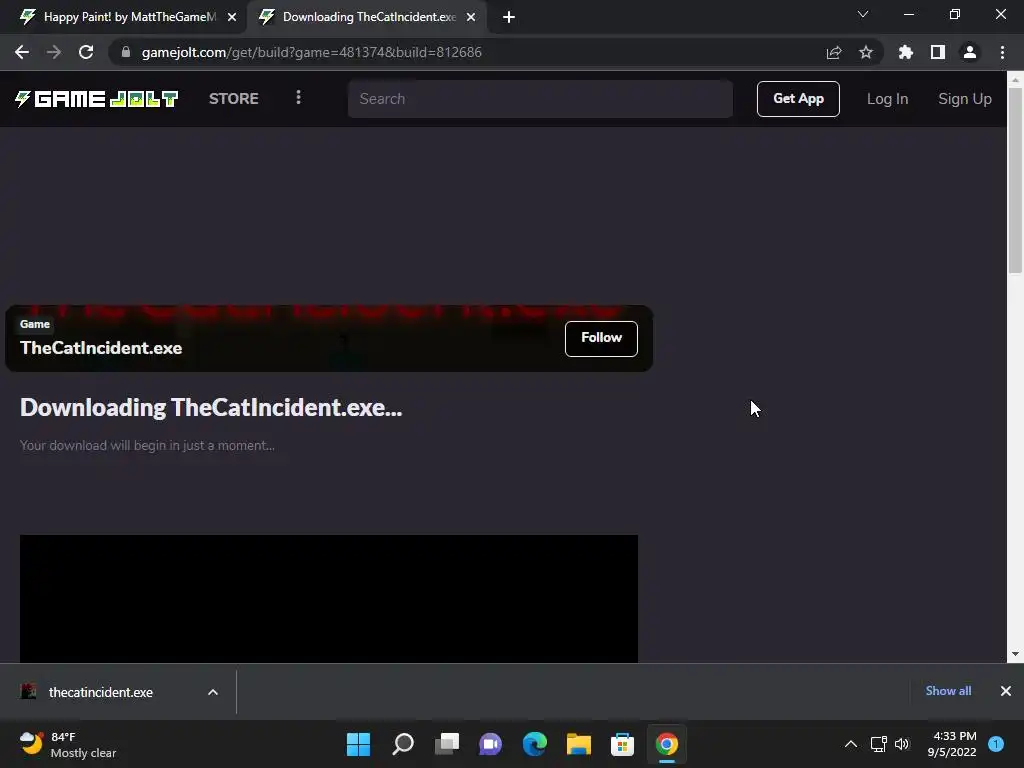The height and width of the screenshot is (768, 1024).
Task: Open tab search dropdown arrow
Action: coord(863,14)
